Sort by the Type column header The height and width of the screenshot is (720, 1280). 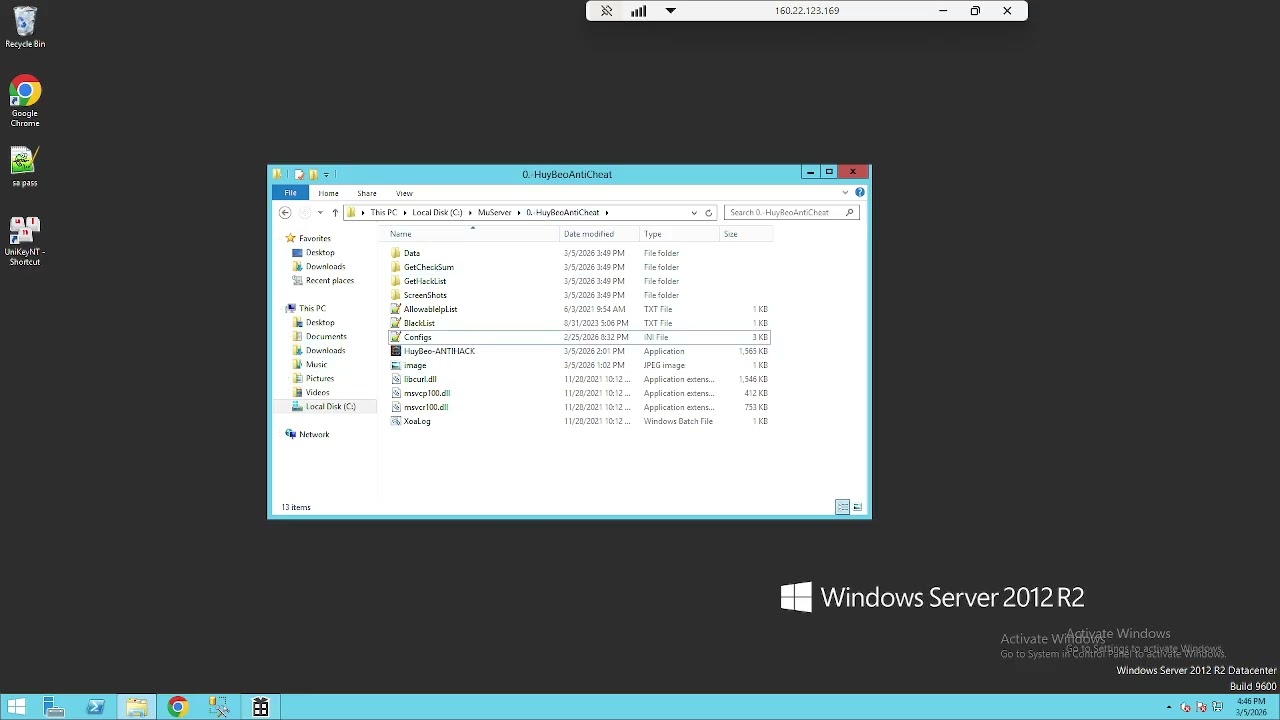pos(680,234)
